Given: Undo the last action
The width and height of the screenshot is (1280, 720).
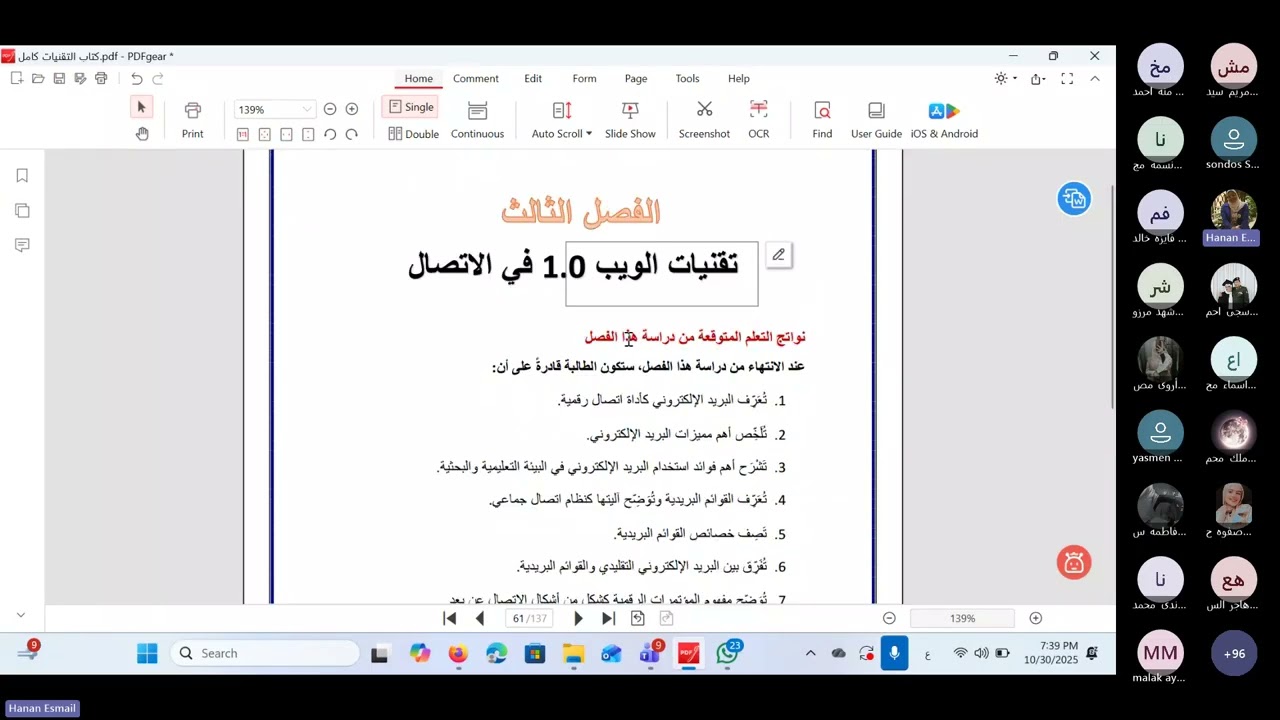Looking at the screenshot, I should point(137,79).
